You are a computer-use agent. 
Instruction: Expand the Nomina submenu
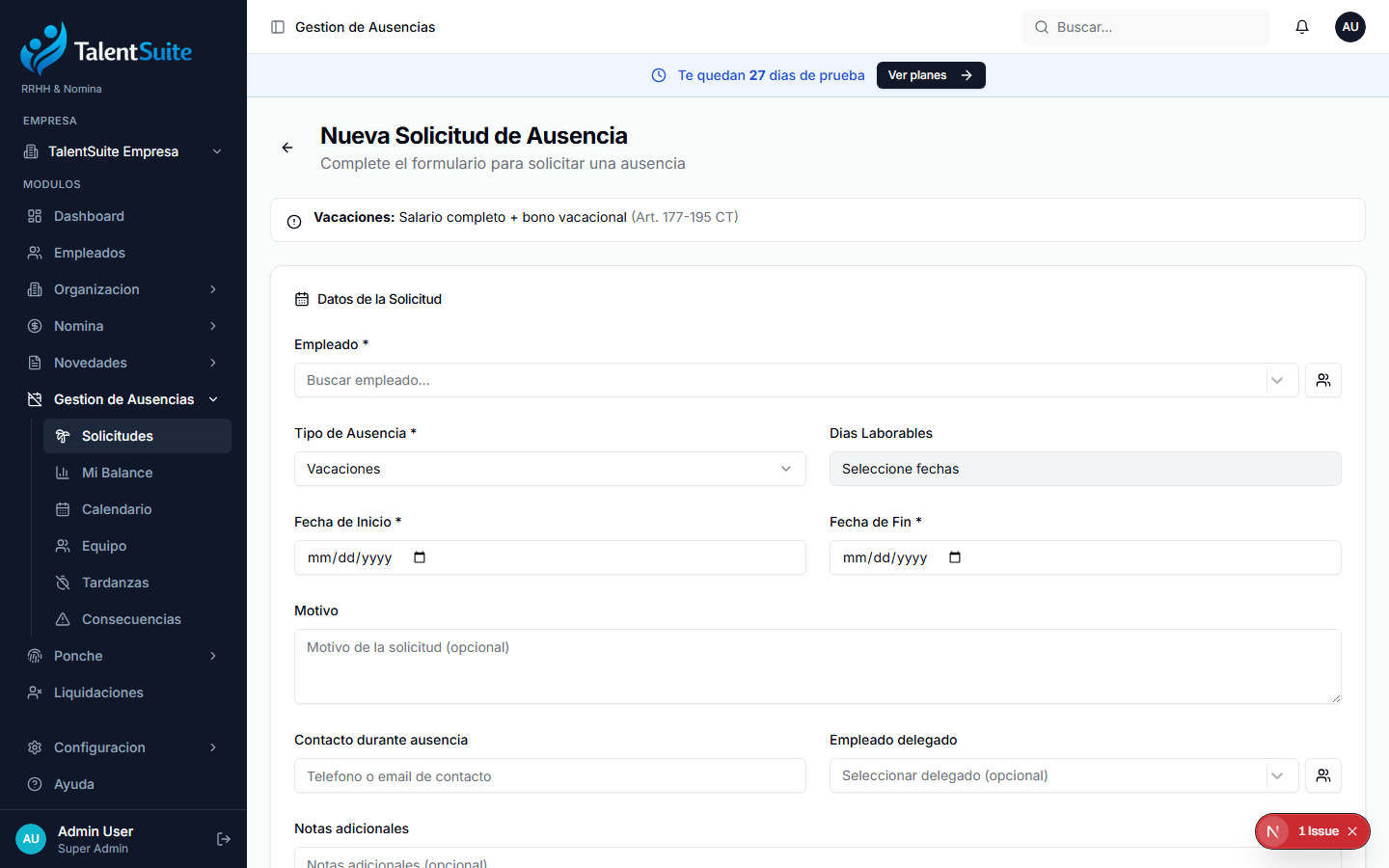pyautogui.click(x=213, y=326)
